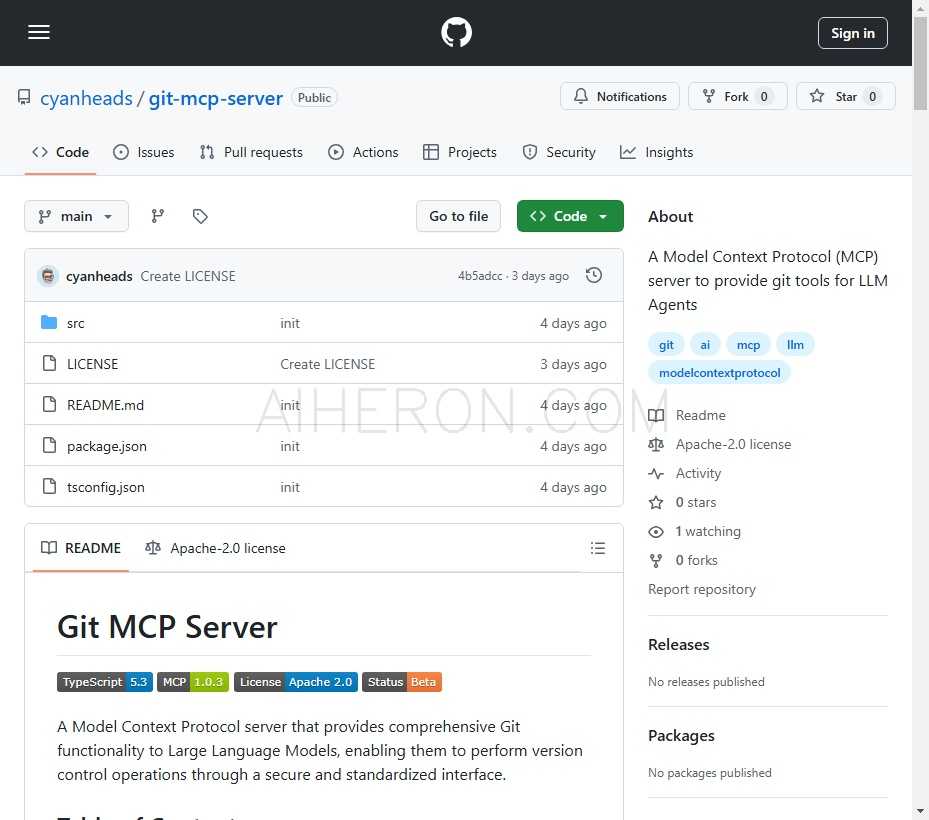Open the Insights tab

pyautogui.click(x=656, y=152)
